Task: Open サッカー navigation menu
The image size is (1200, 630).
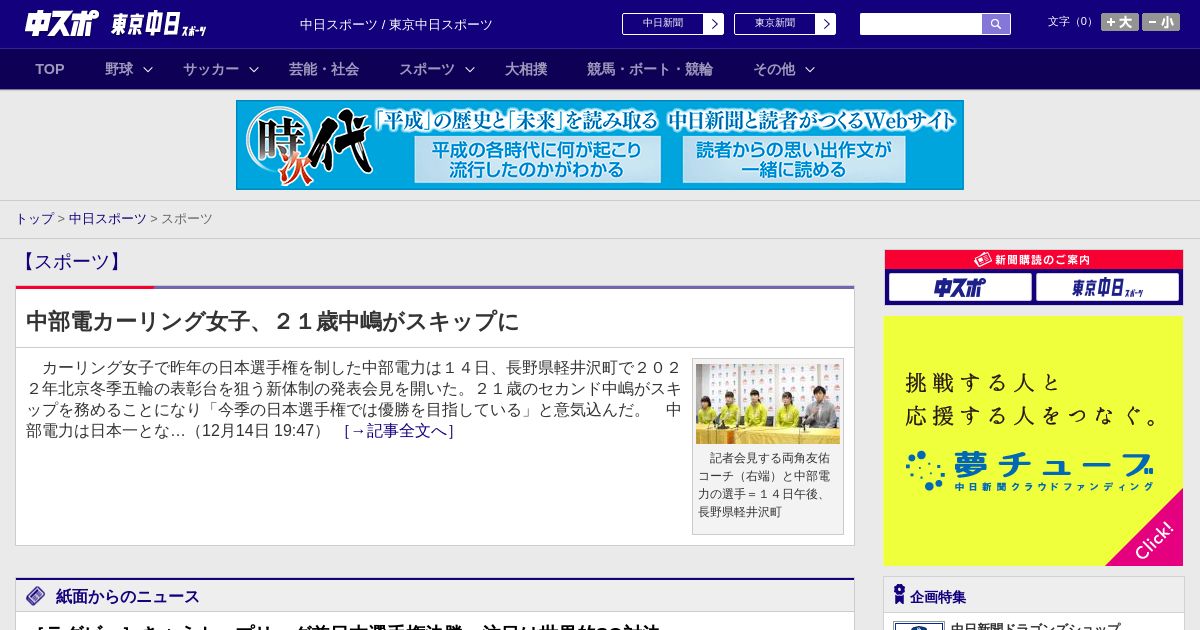Action: 211,69
